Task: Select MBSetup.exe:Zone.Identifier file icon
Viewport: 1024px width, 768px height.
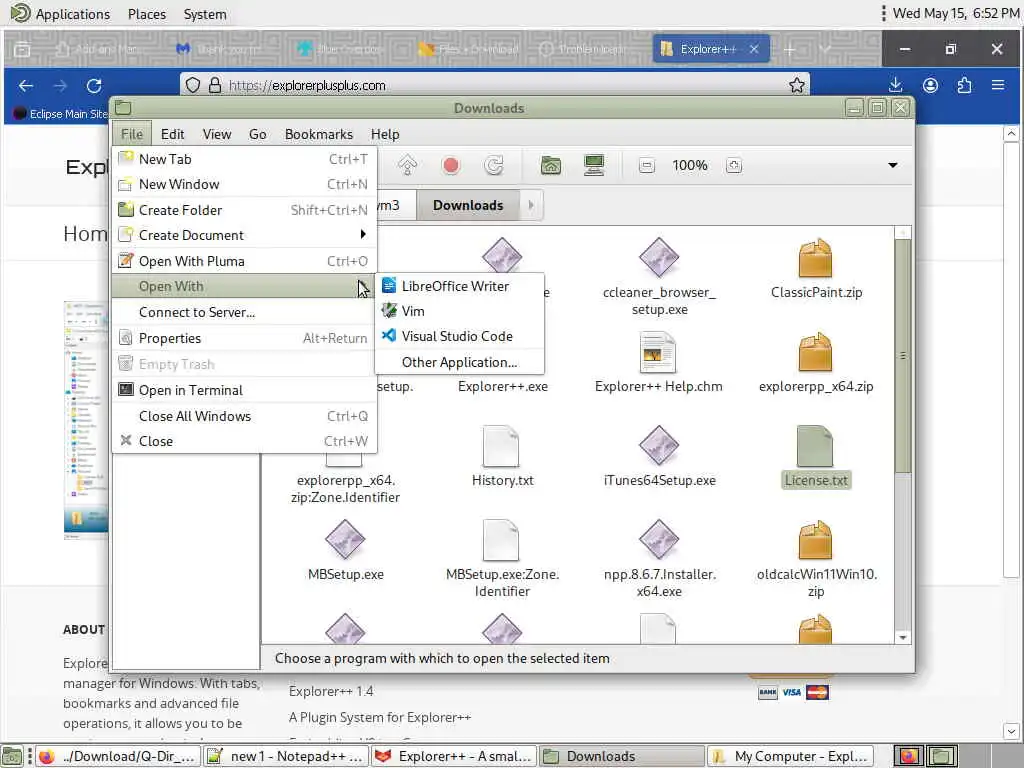Action: (x=501, y=540)
